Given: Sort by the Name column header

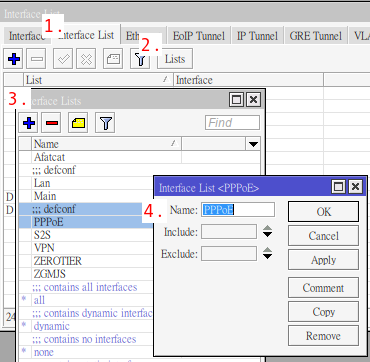Looking at the screenshot, I should 107,144.
